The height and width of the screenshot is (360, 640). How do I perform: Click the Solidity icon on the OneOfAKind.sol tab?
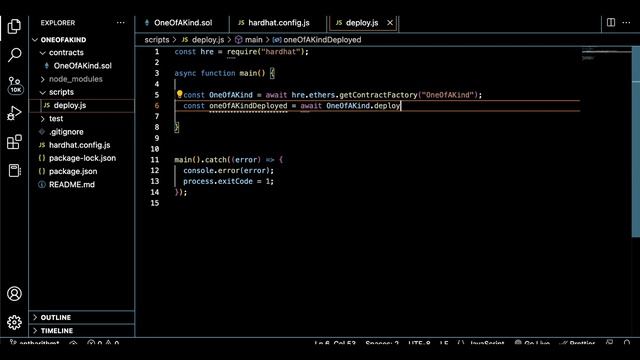[147, 23]
